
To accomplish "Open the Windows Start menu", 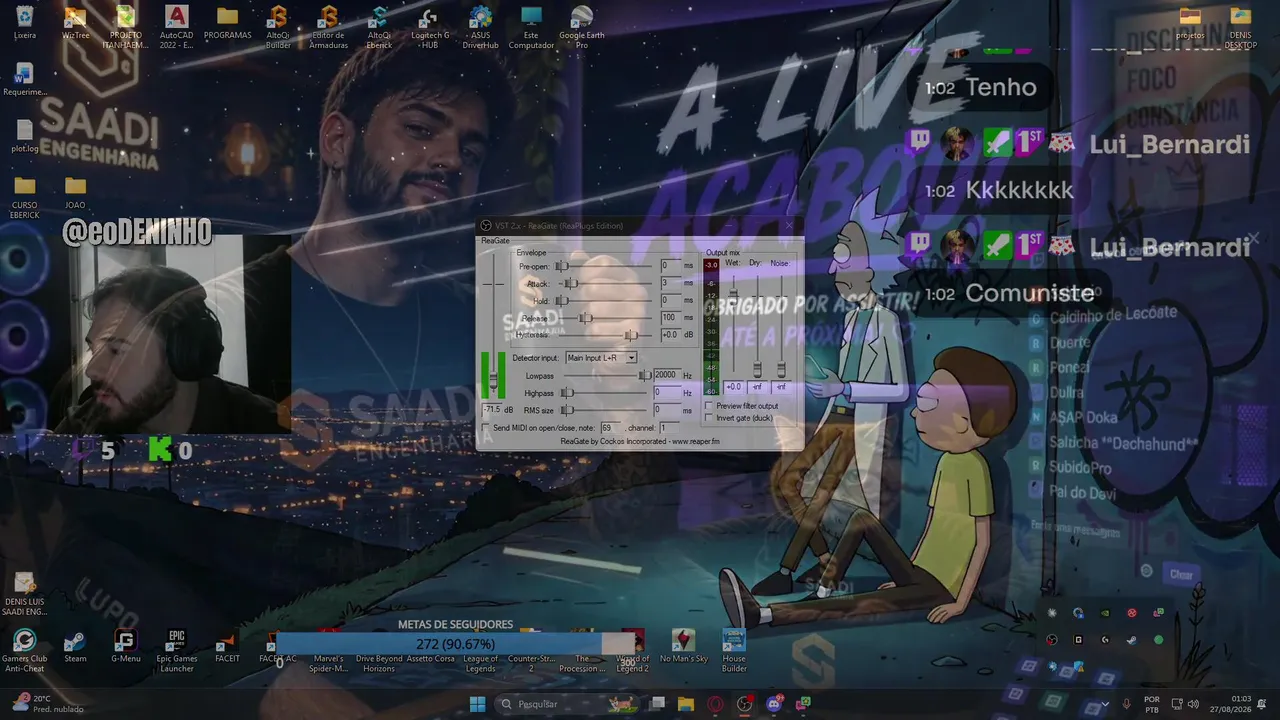I will tap(478, 704).
